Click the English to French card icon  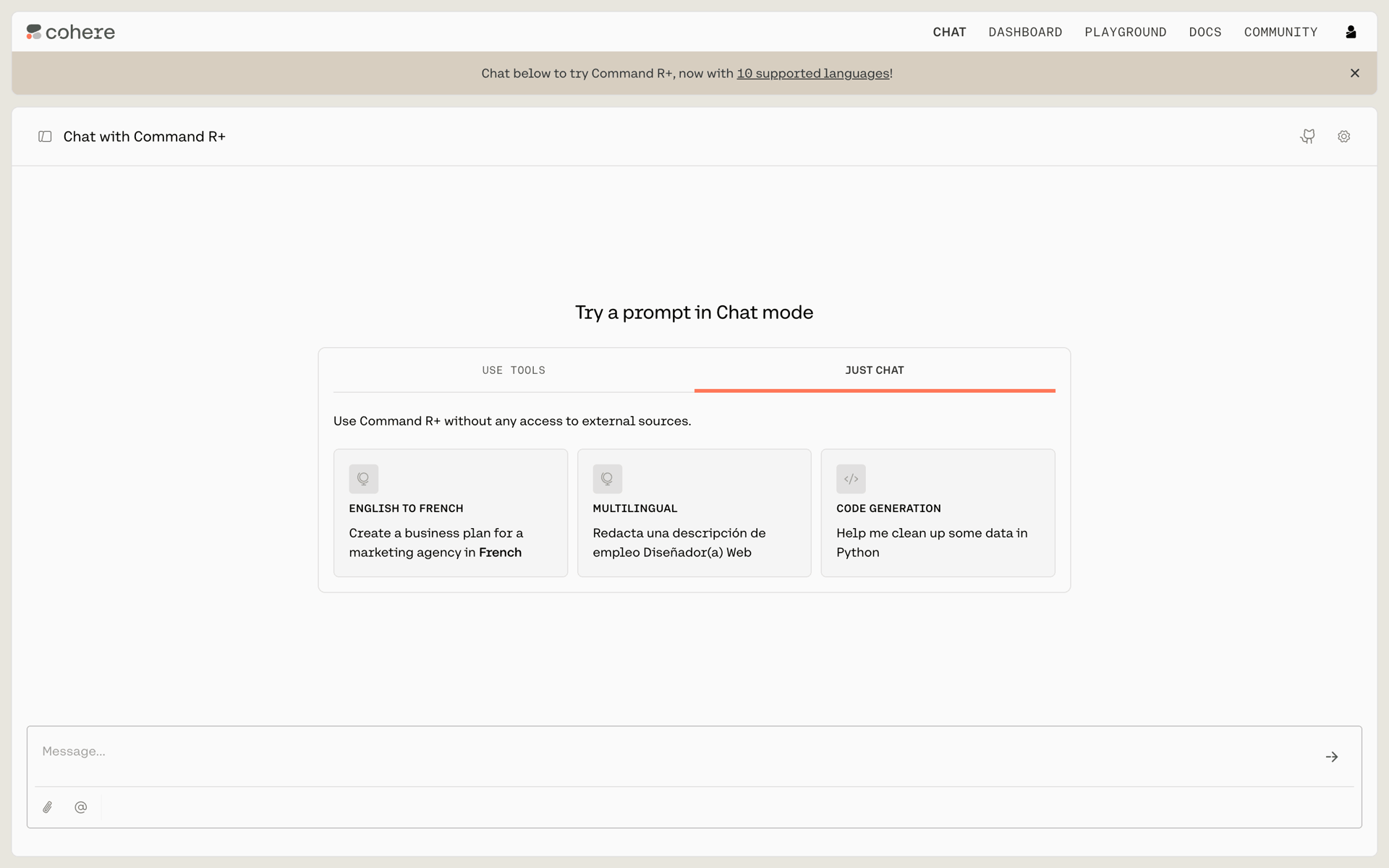point(364,479)
